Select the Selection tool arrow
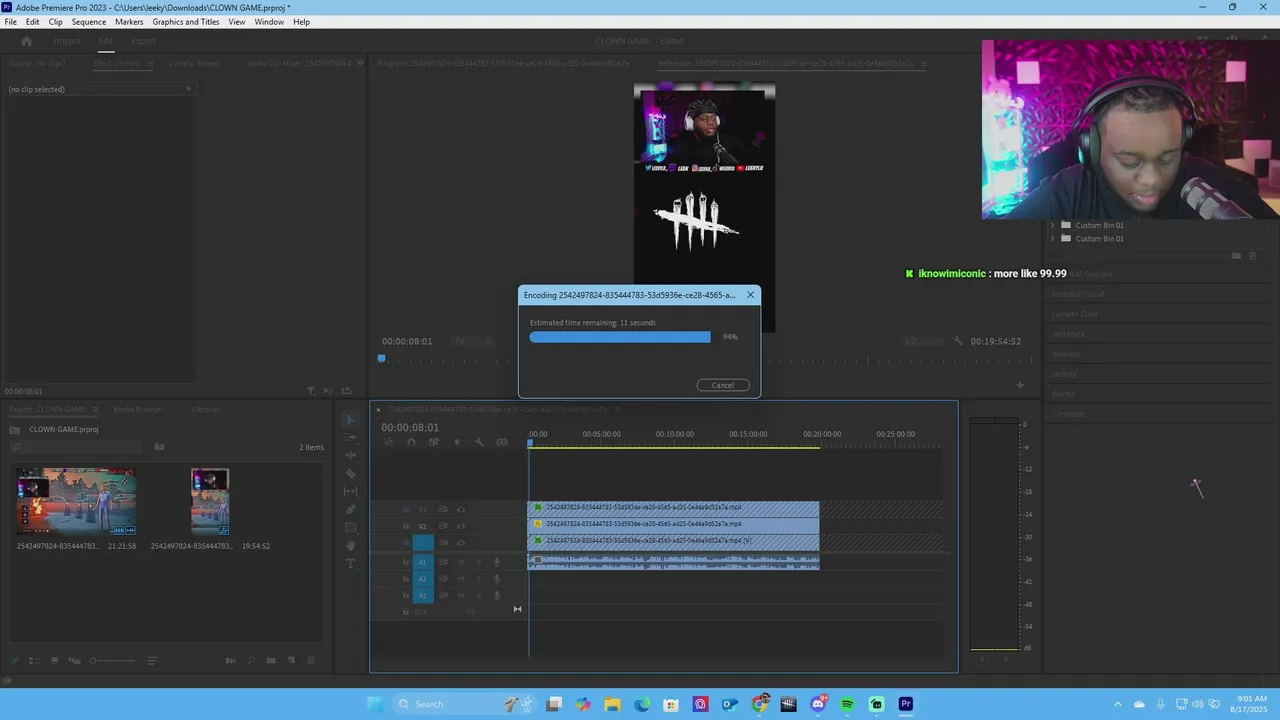 coord(350,420)
